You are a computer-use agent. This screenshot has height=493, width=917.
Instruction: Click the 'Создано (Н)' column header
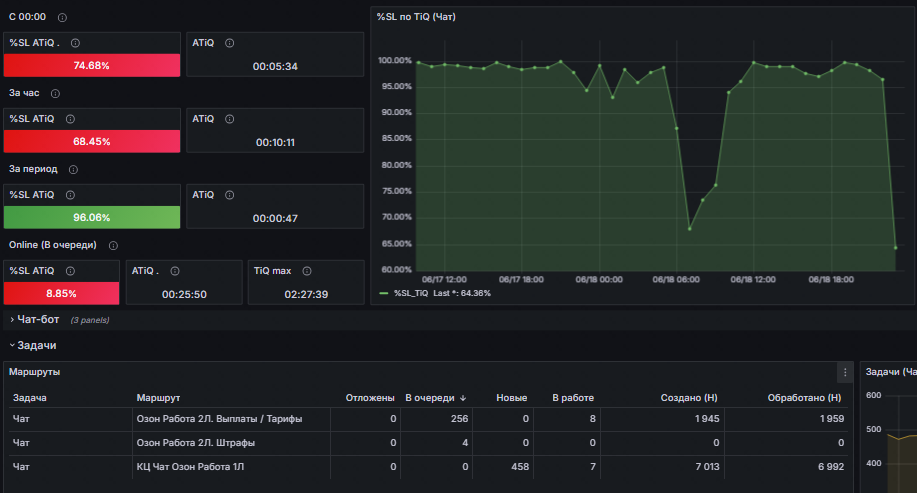688,398
